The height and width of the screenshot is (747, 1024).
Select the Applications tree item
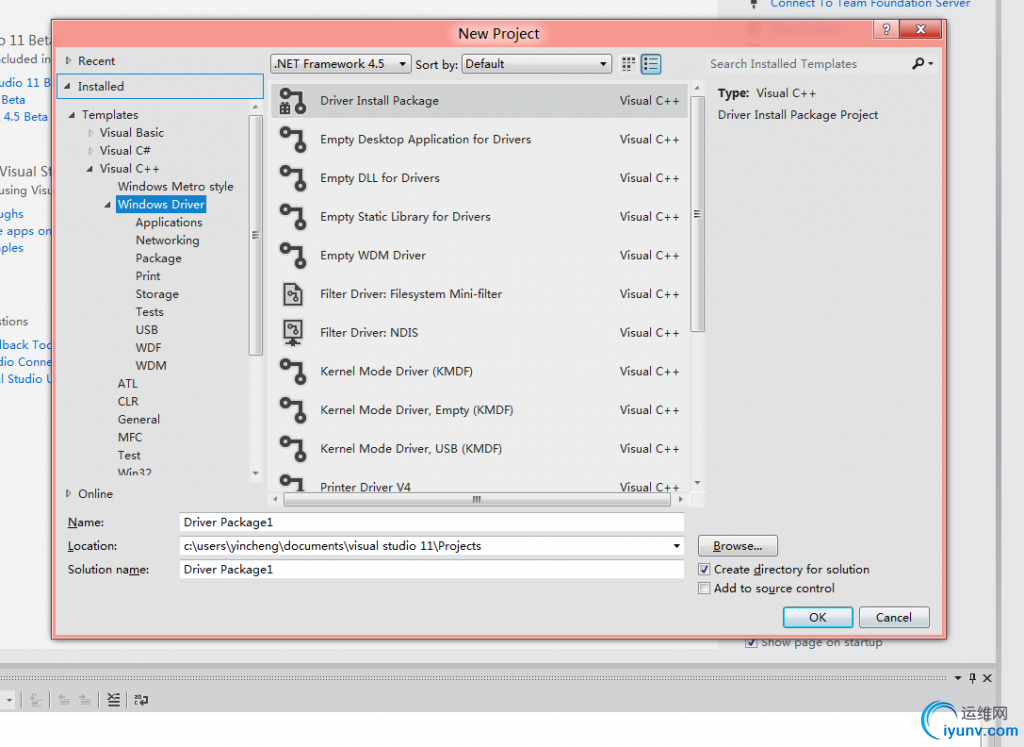tap(169, 223)
